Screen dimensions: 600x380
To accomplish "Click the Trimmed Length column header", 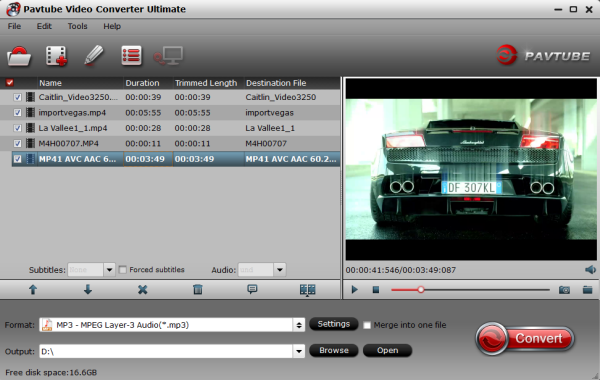I will [209, 83].
